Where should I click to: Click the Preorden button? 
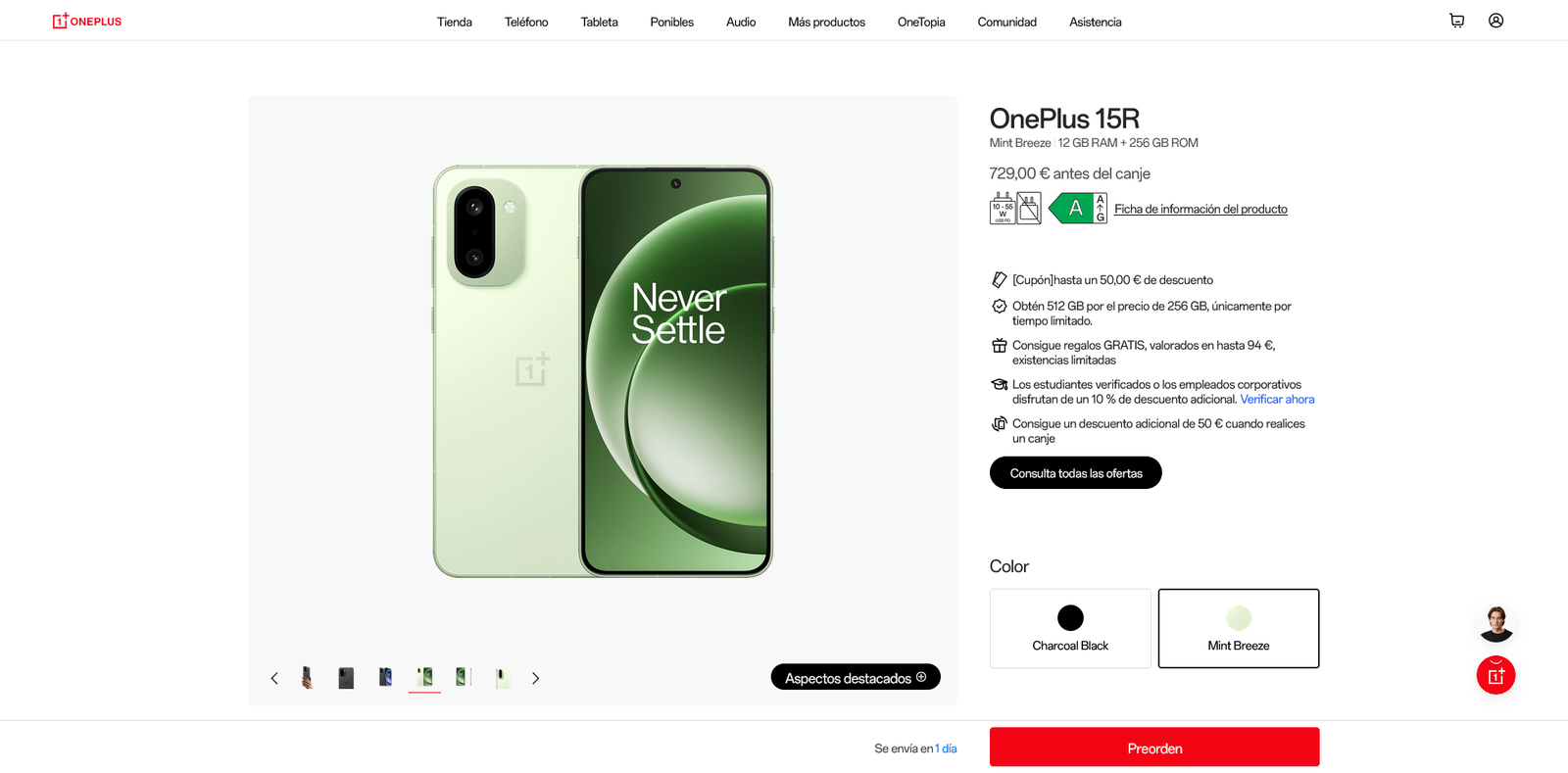[1154, 748]
